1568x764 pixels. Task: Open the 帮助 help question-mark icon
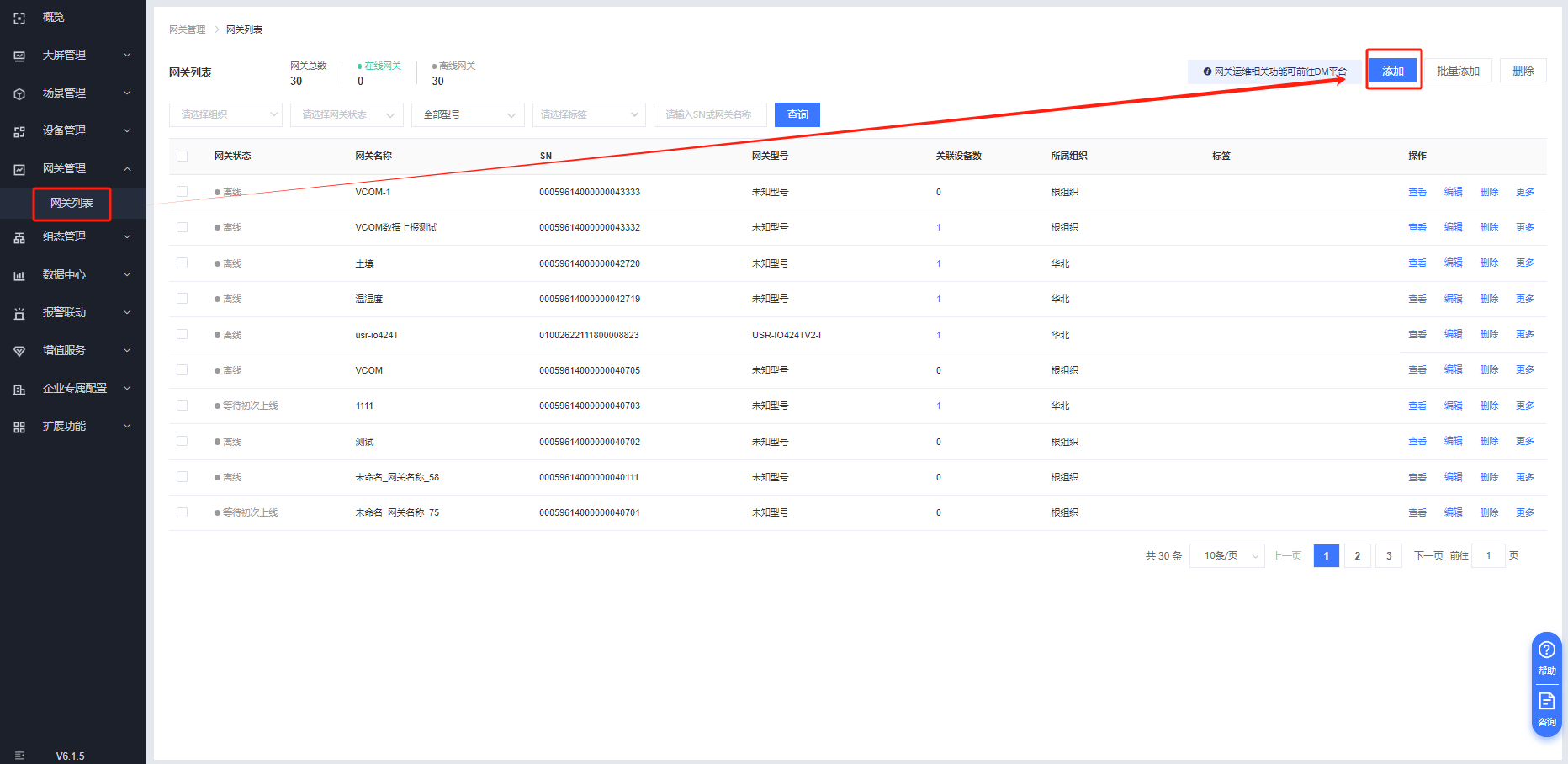click(1546, 650)
